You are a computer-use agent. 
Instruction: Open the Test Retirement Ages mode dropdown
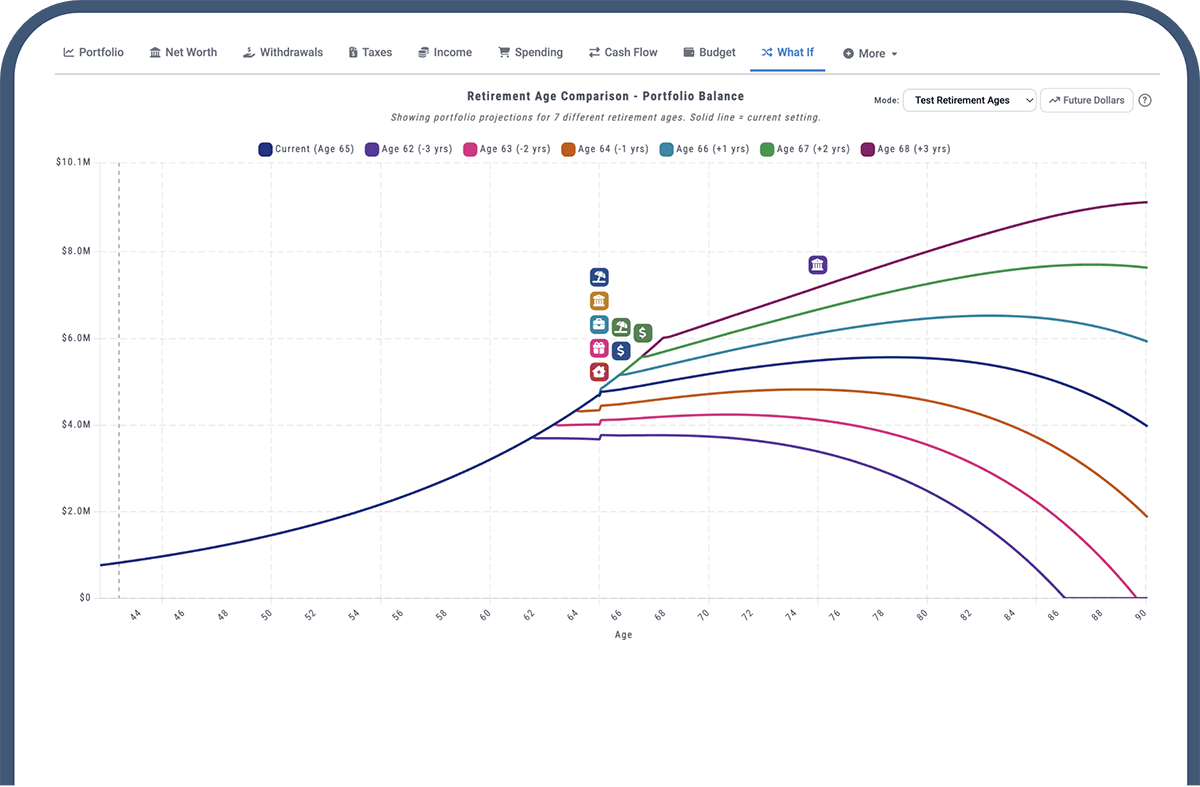(968, 100)
